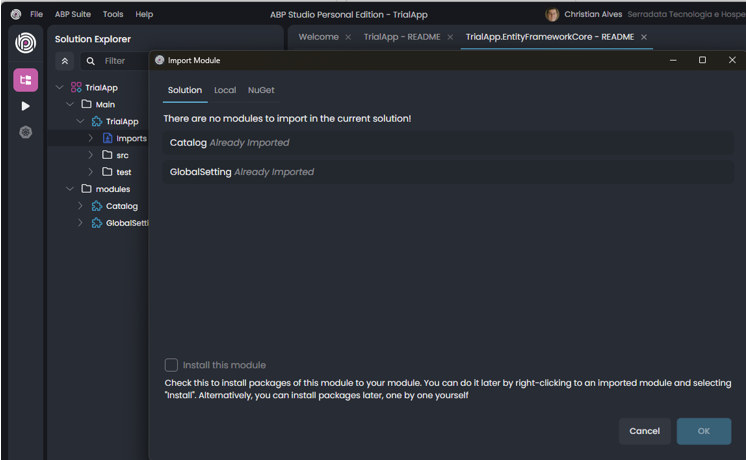Click the Cancel button
The image size is (746, 460).
pos(644,431)
